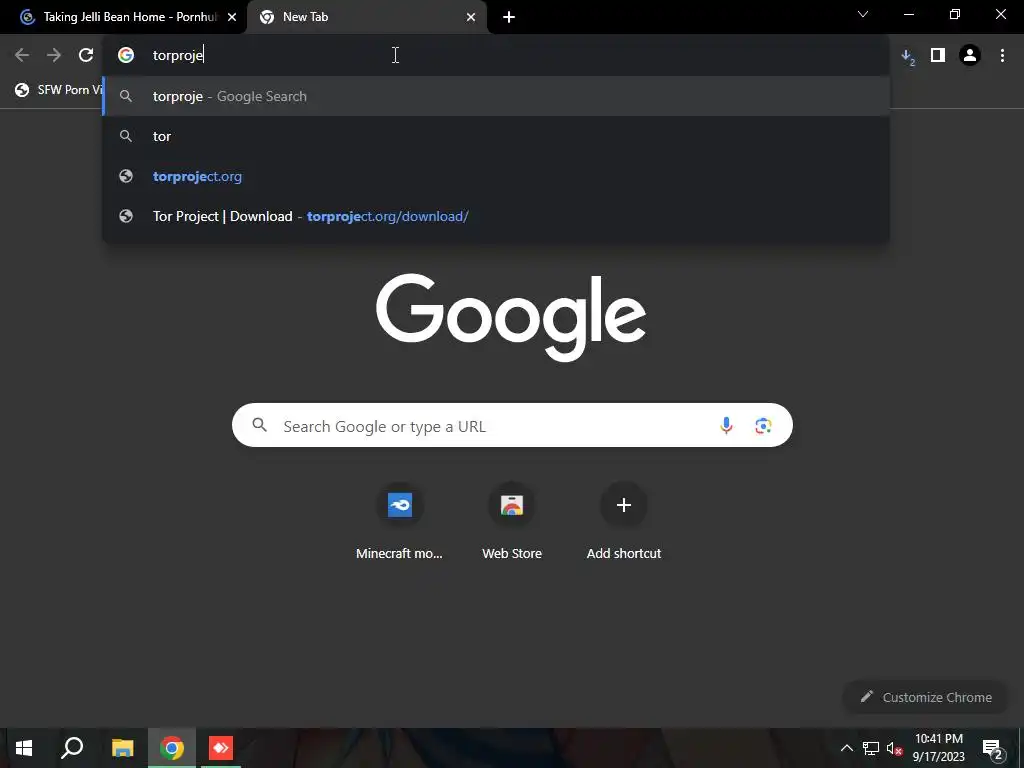Viewport: 1024px width, 768px height.
Task: Choose Tor Project | Download suggestion
Action: (x=496, y=216)
